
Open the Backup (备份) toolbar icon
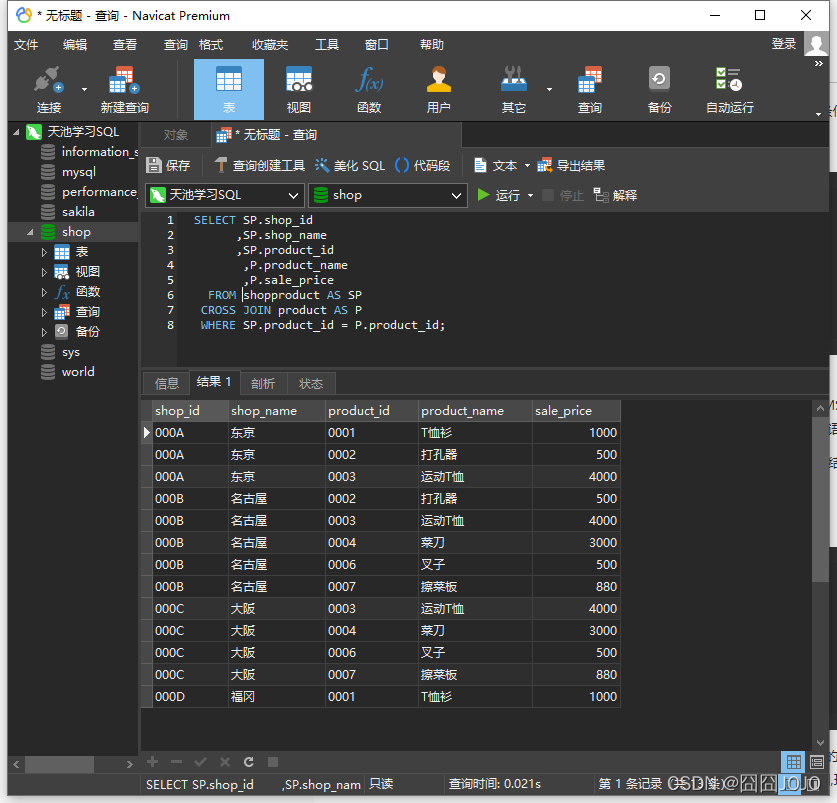[659, 89]
